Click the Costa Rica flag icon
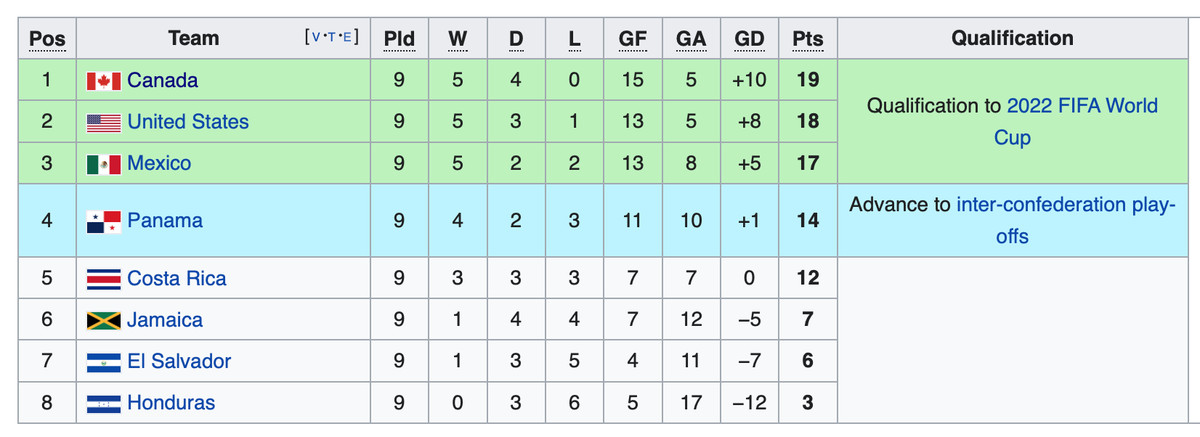This screenshot has width=1200, height=437. (104, 279)
